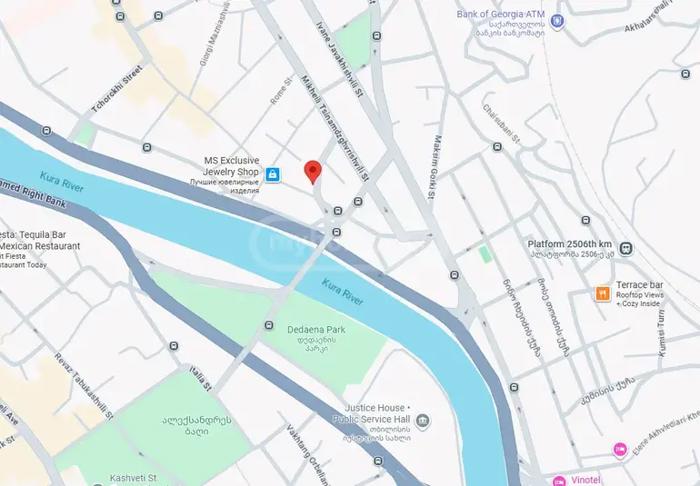Click the Platform 2506th km train station icon

[626, 248]
